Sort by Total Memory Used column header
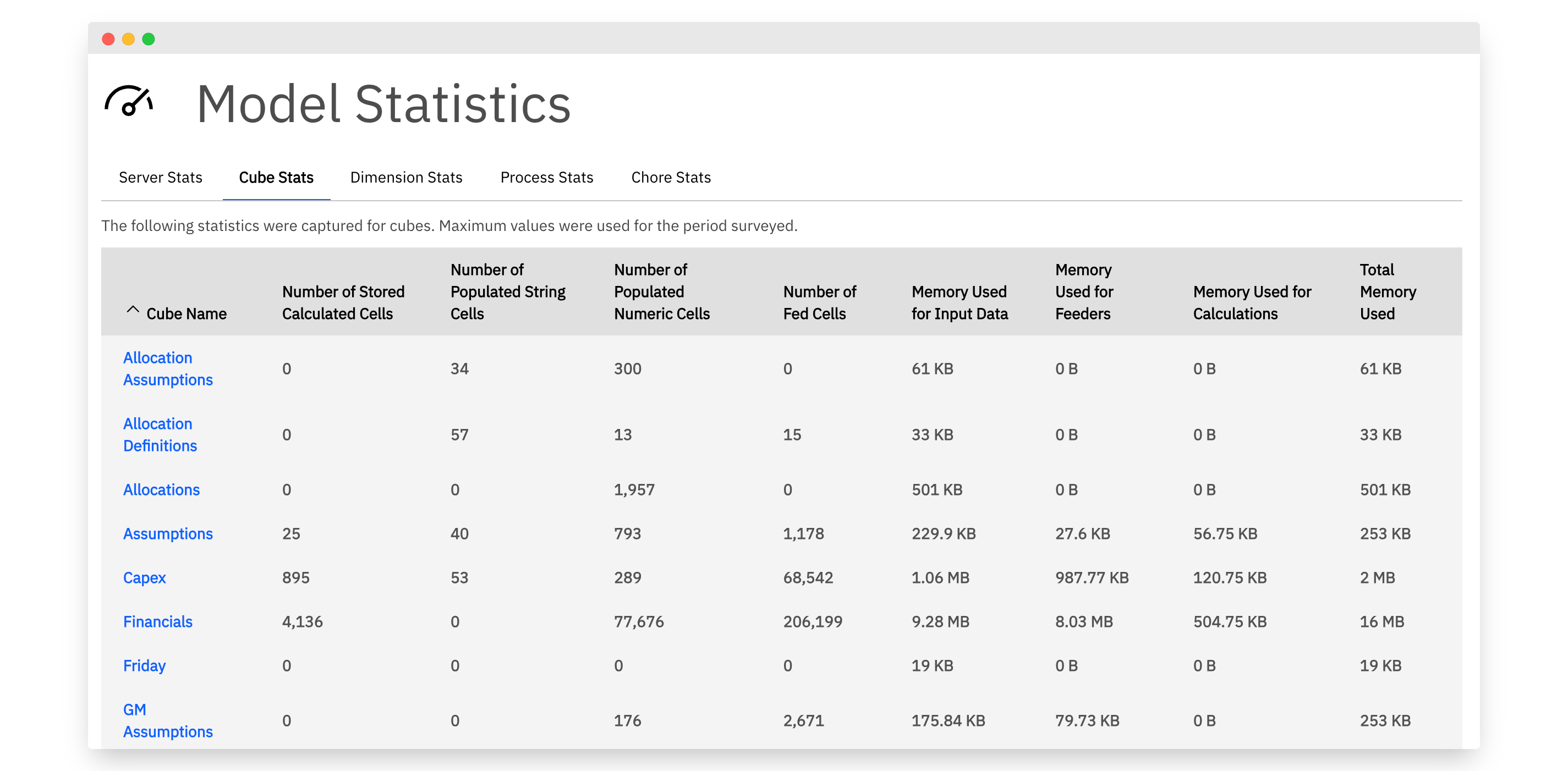The width and height of the screenshot is (1568, 771). point(1388,291)
